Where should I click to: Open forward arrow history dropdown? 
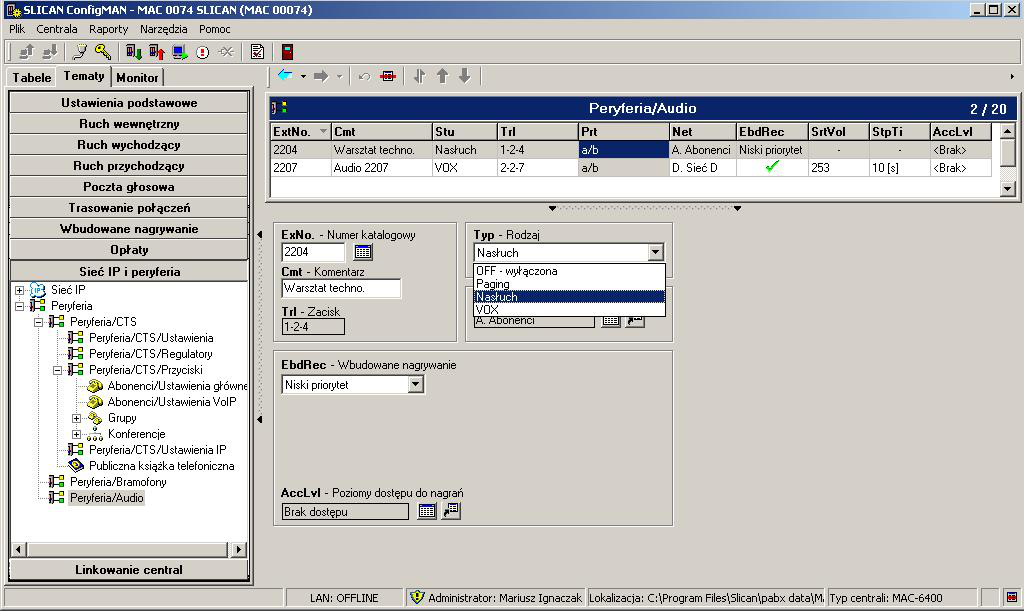pos(339,76)
